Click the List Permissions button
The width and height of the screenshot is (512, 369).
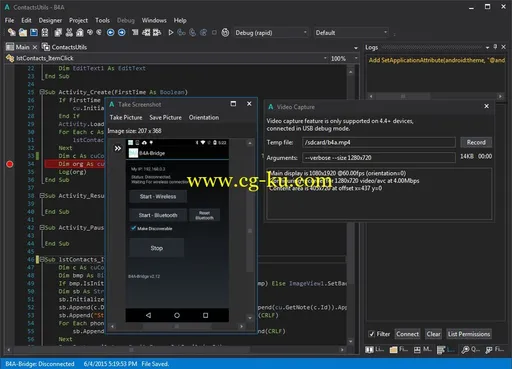[x=469, y=334]
